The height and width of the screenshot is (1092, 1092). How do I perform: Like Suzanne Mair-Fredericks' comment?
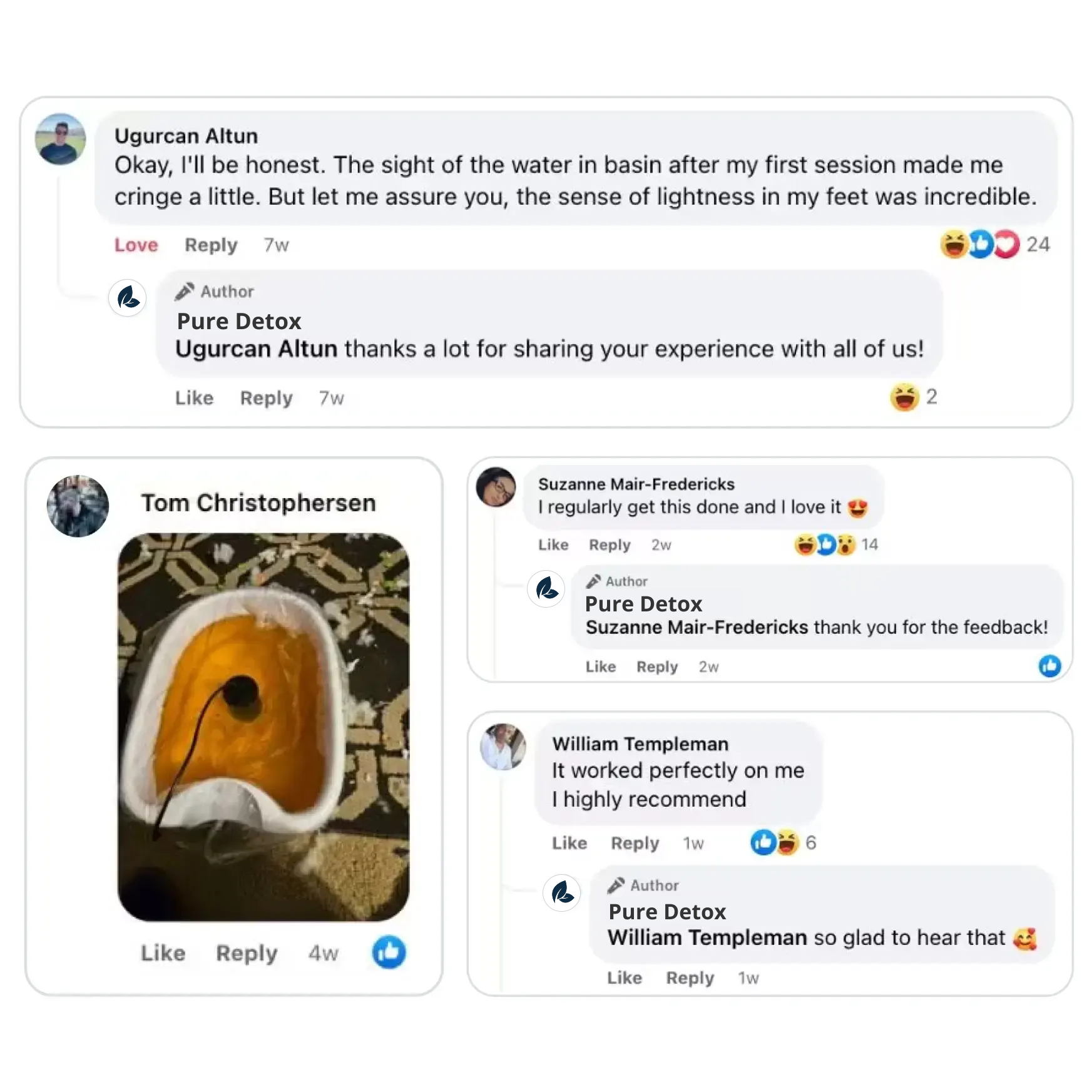point(553,544)
